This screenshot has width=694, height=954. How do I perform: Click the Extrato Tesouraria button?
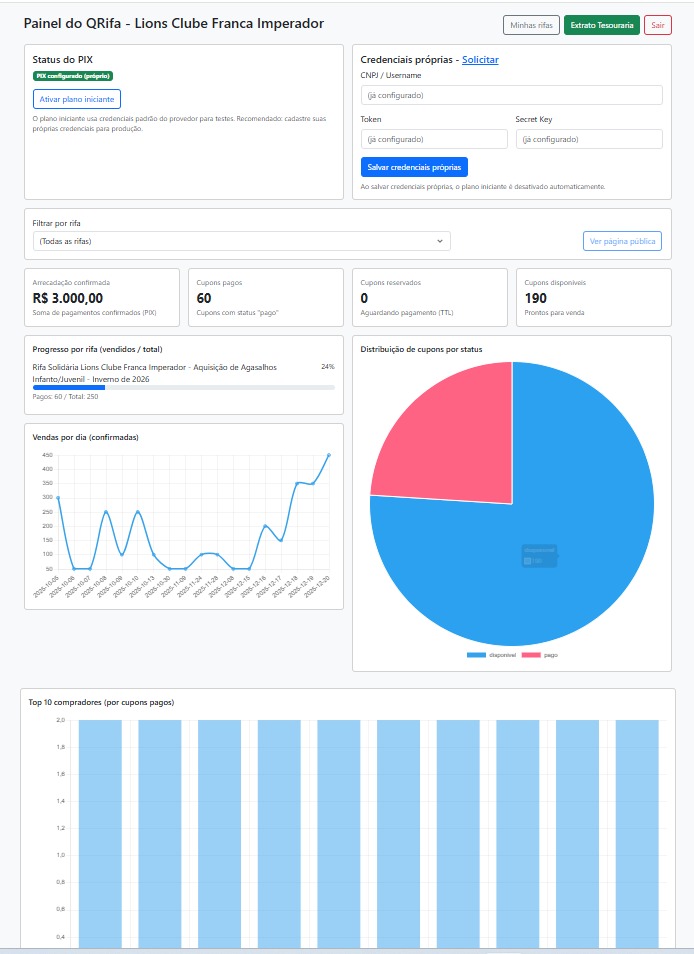601,25
